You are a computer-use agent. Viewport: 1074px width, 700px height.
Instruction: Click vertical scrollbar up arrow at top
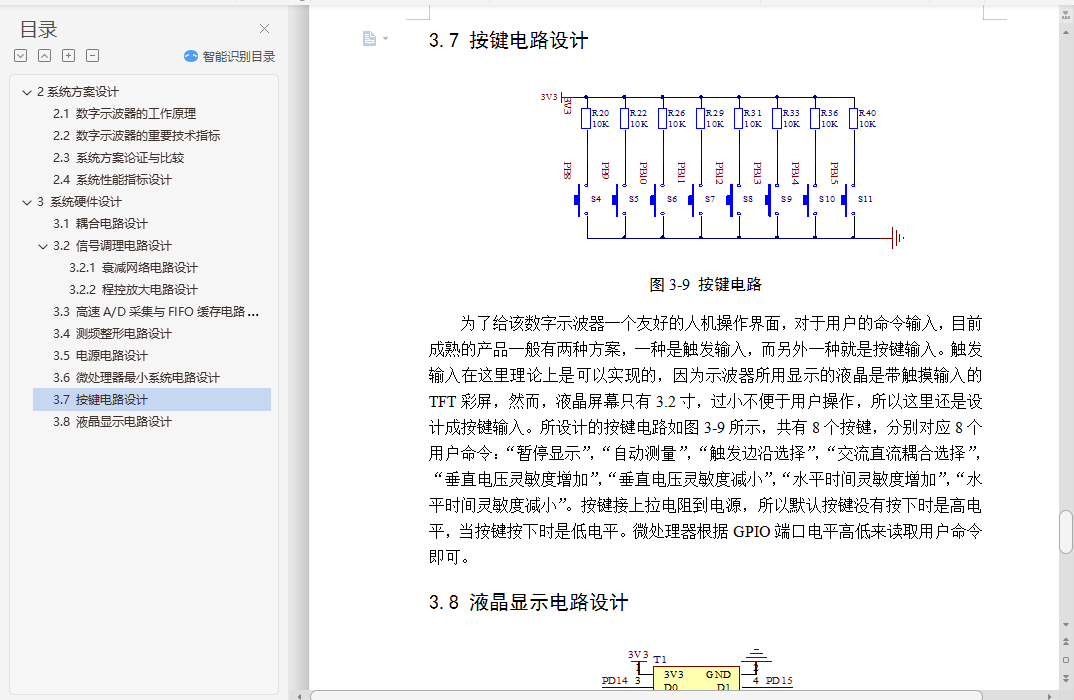click(x=1066, y=32)
